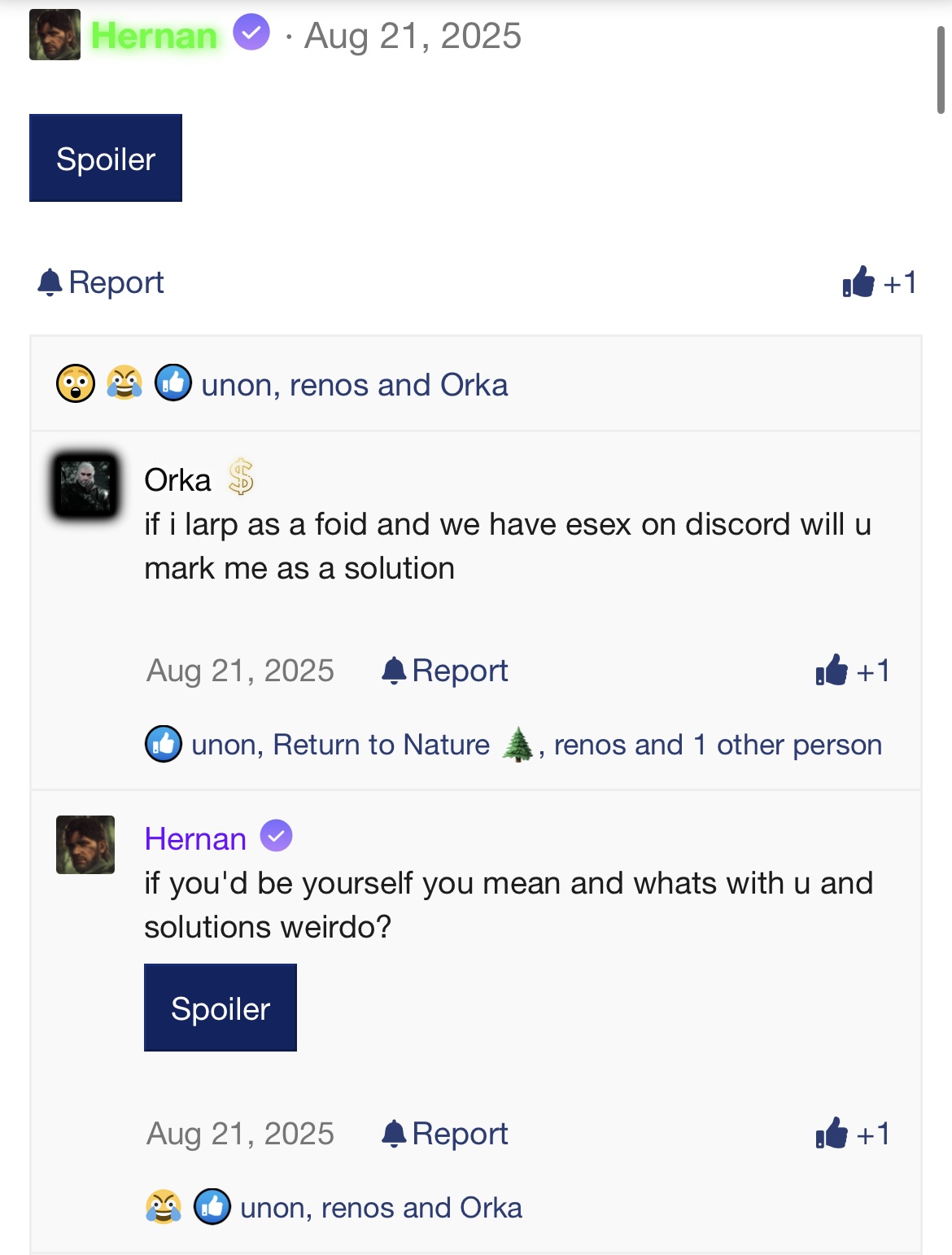
Task: Open the '1 other person' reactions list
Action: (x=788, y=745)
